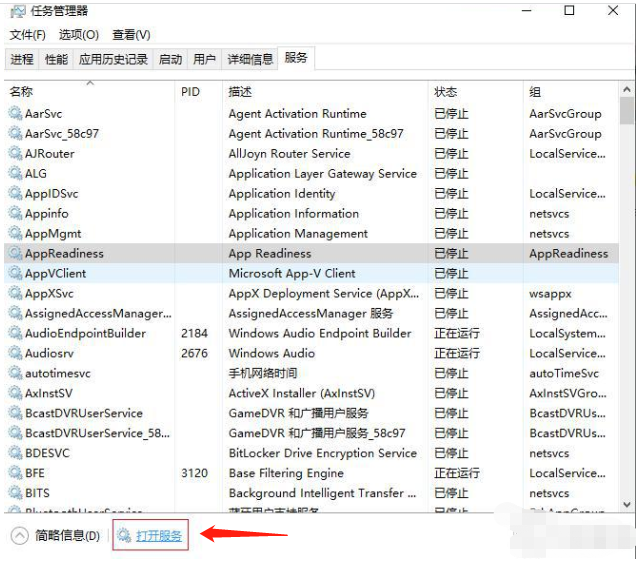Viewport: 636px width, 562px height.
Task: Click the Task Manager title bar icon
Action: point(17,11)
